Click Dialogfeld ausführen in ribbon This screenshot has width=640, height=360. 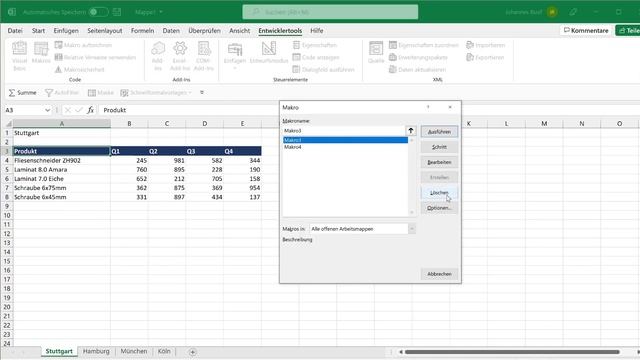(324, 69)
